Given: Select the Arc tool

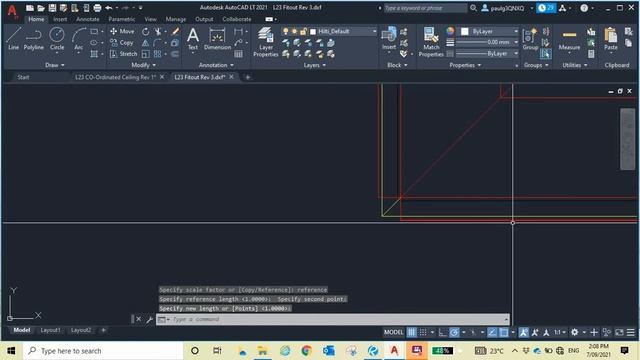Looking at the screenshot, I should click(78, 39).
